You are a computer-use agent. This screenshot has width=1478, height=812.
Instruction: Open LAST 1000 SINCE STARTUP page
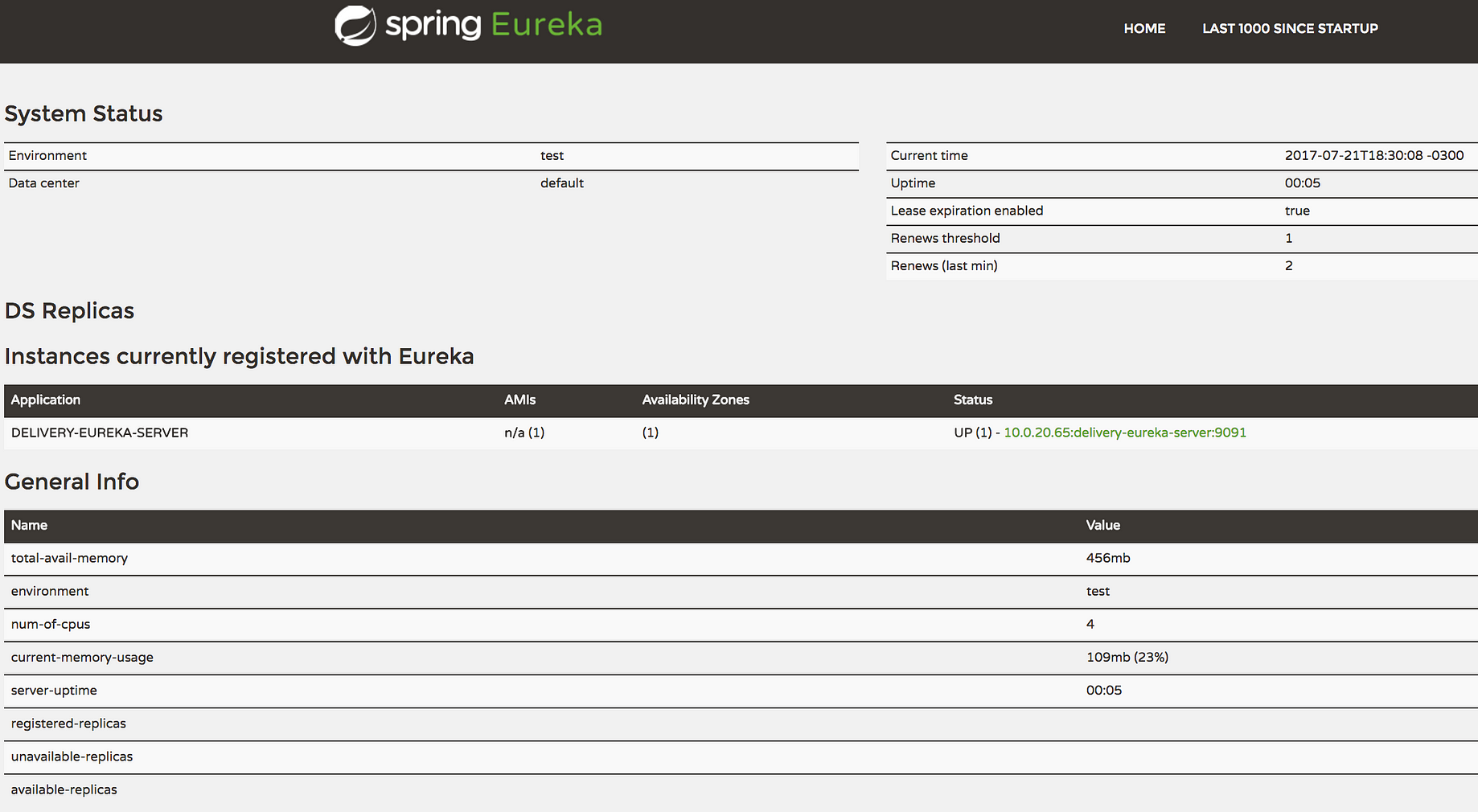click(1290, 29)
